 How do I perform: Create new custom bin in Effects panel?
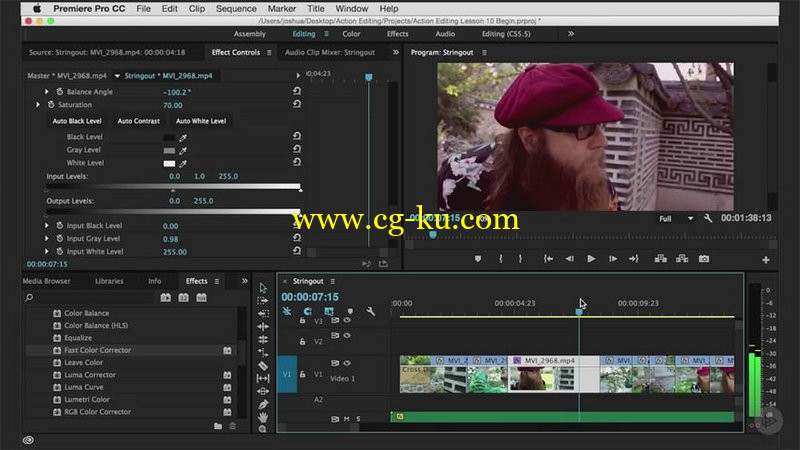point(218,426)
